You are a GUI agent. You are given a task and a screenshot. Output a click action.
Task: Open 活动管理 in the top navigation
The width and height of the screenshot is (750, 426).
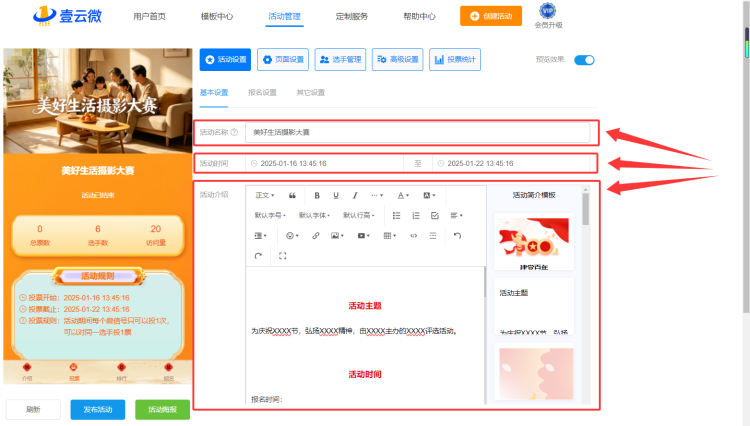click(284, 16)
